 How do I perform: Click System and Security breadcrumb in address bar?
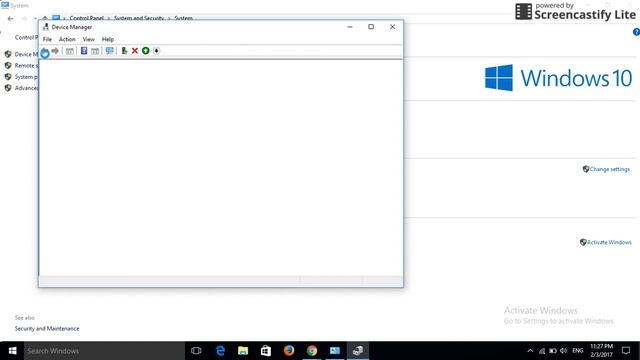tap(139, 18)
